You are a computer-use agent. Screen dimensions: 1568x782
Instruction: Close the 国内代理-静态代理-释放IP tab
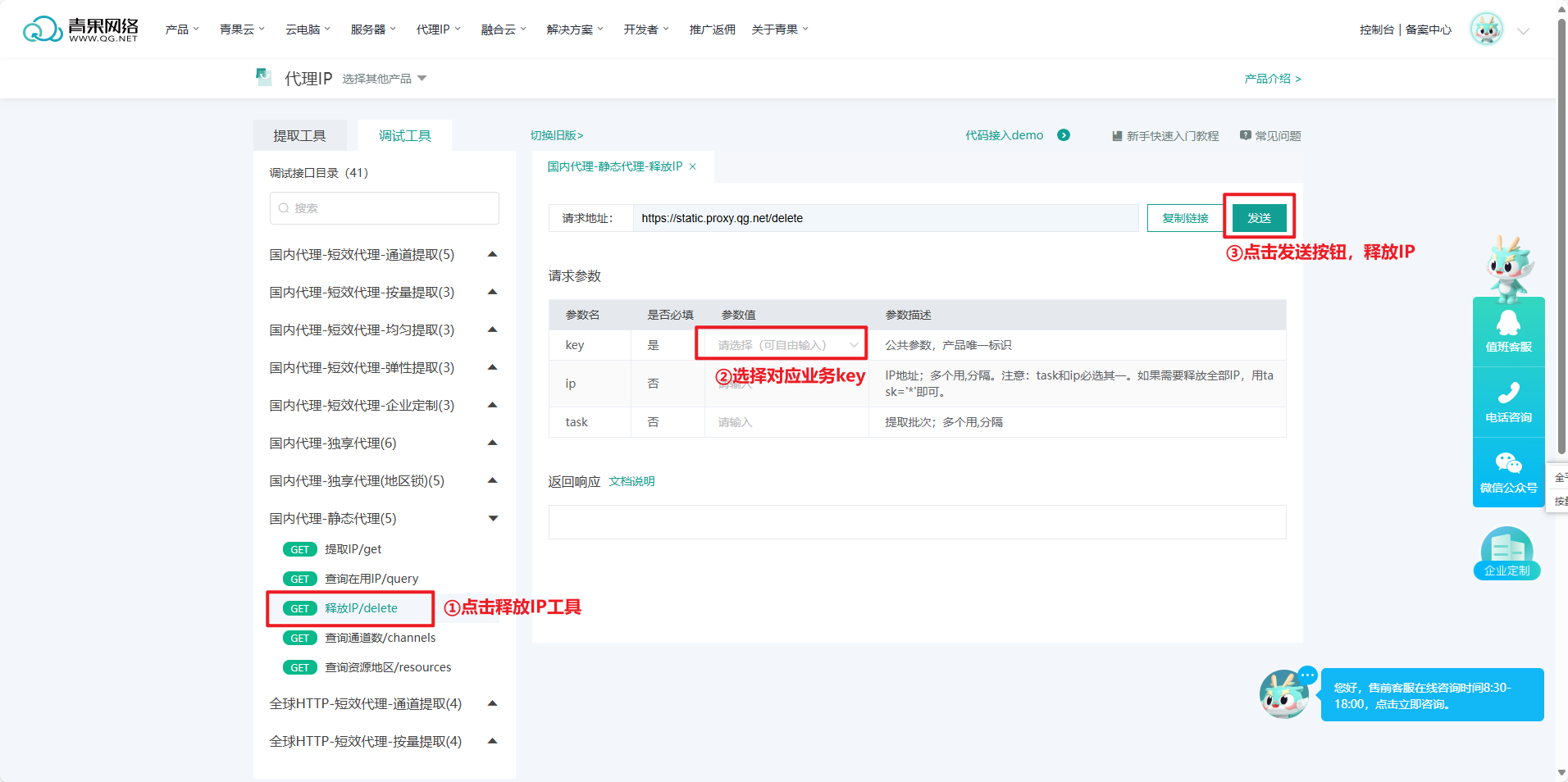693,166
